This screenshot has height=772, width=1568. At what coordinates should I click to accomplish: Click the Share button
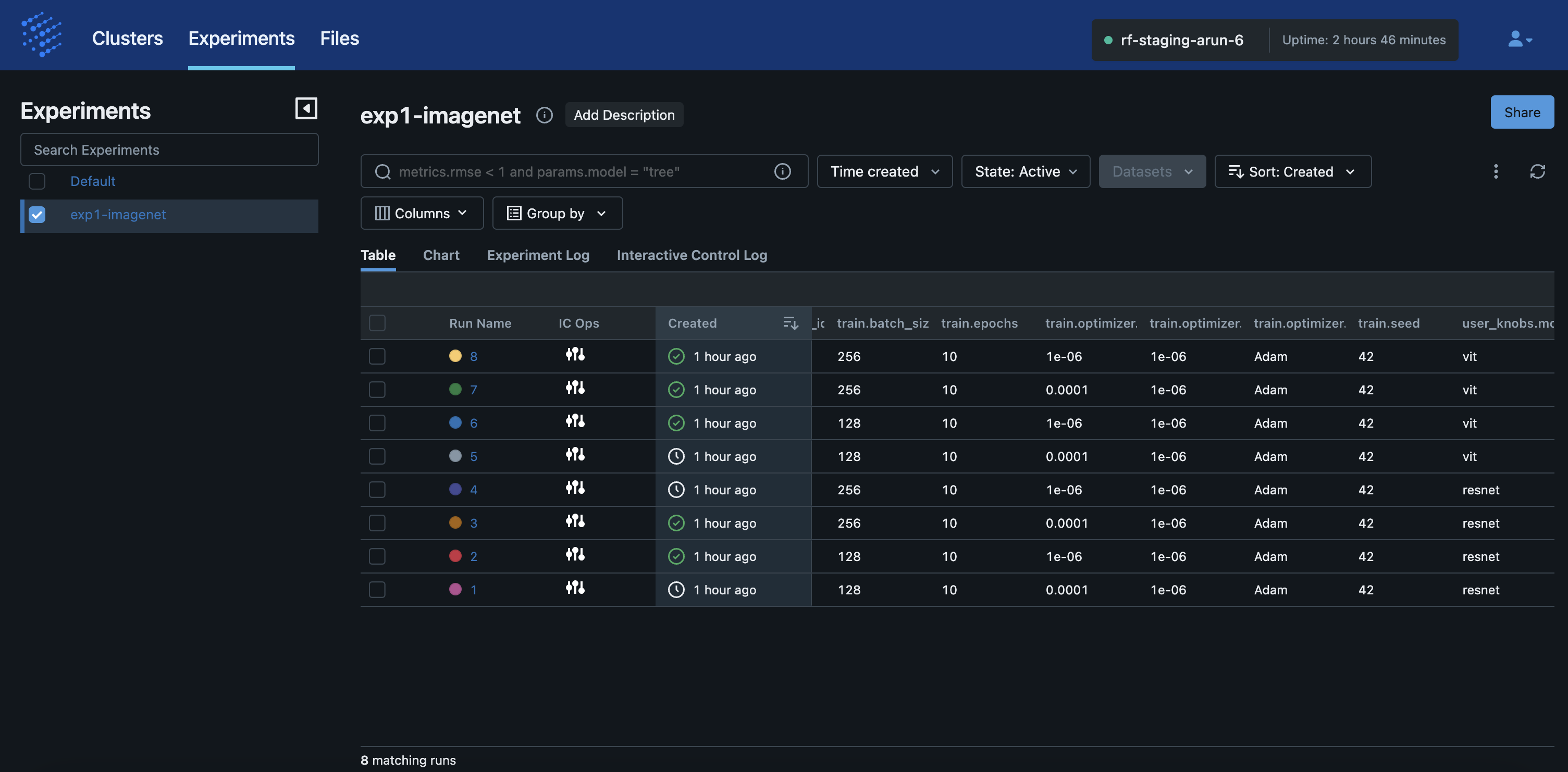coord(1522,112)
